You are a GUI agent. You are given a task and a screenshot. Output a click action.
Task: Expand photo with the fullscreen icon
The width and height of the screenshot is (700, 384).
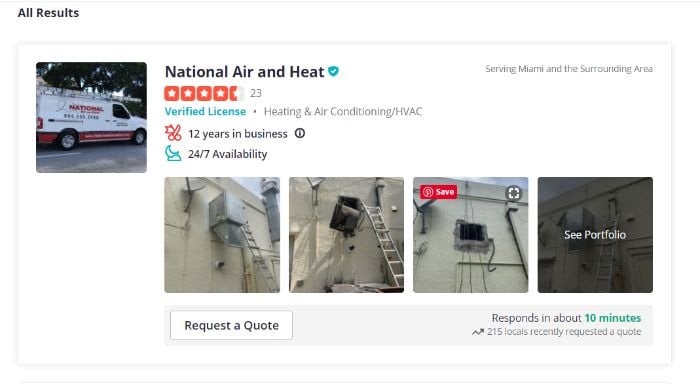pyautogui.click(x=514, y=193)
